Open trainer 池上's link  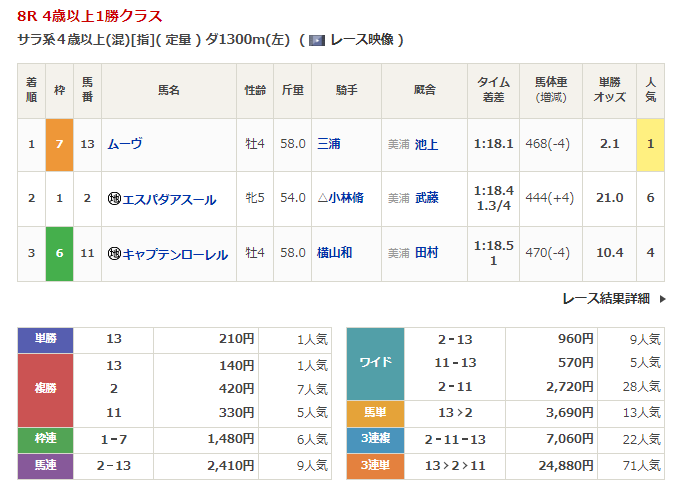pyautogui.click(x=426, y=144)
